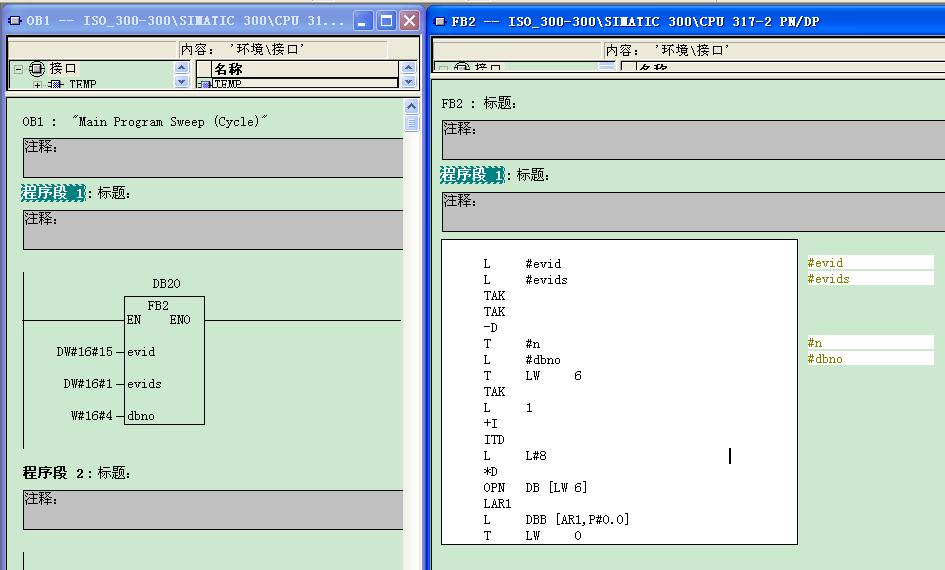Minimize the OB1 window
The width and height of the screenshot is (945, 570).
(362, 21)
